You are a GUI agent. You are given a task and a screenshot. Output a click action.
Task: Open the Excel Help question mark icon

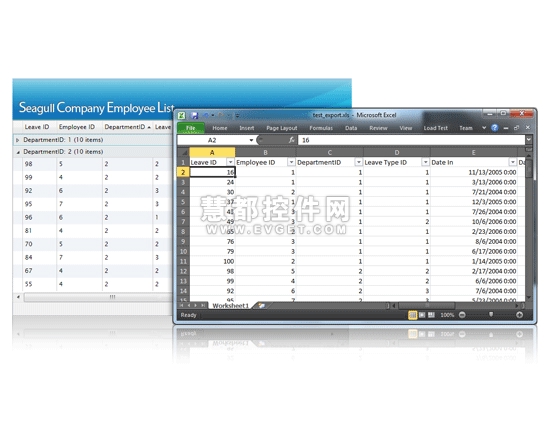pyautogui.click(x=495, y=128)
